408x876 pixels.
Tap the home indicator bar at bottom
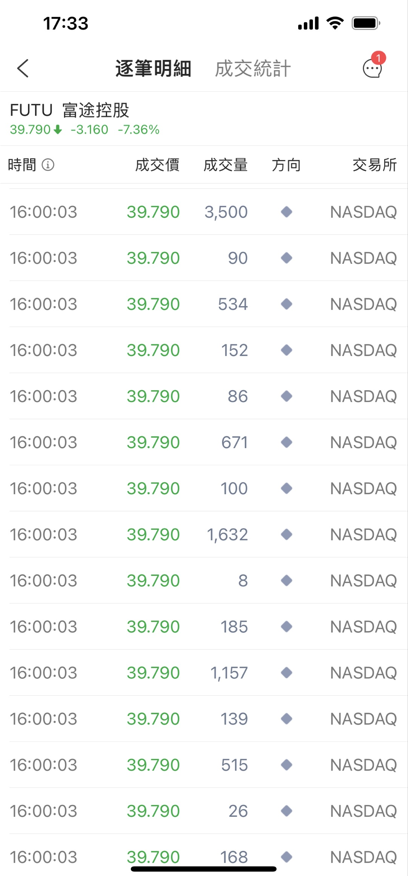204,869
